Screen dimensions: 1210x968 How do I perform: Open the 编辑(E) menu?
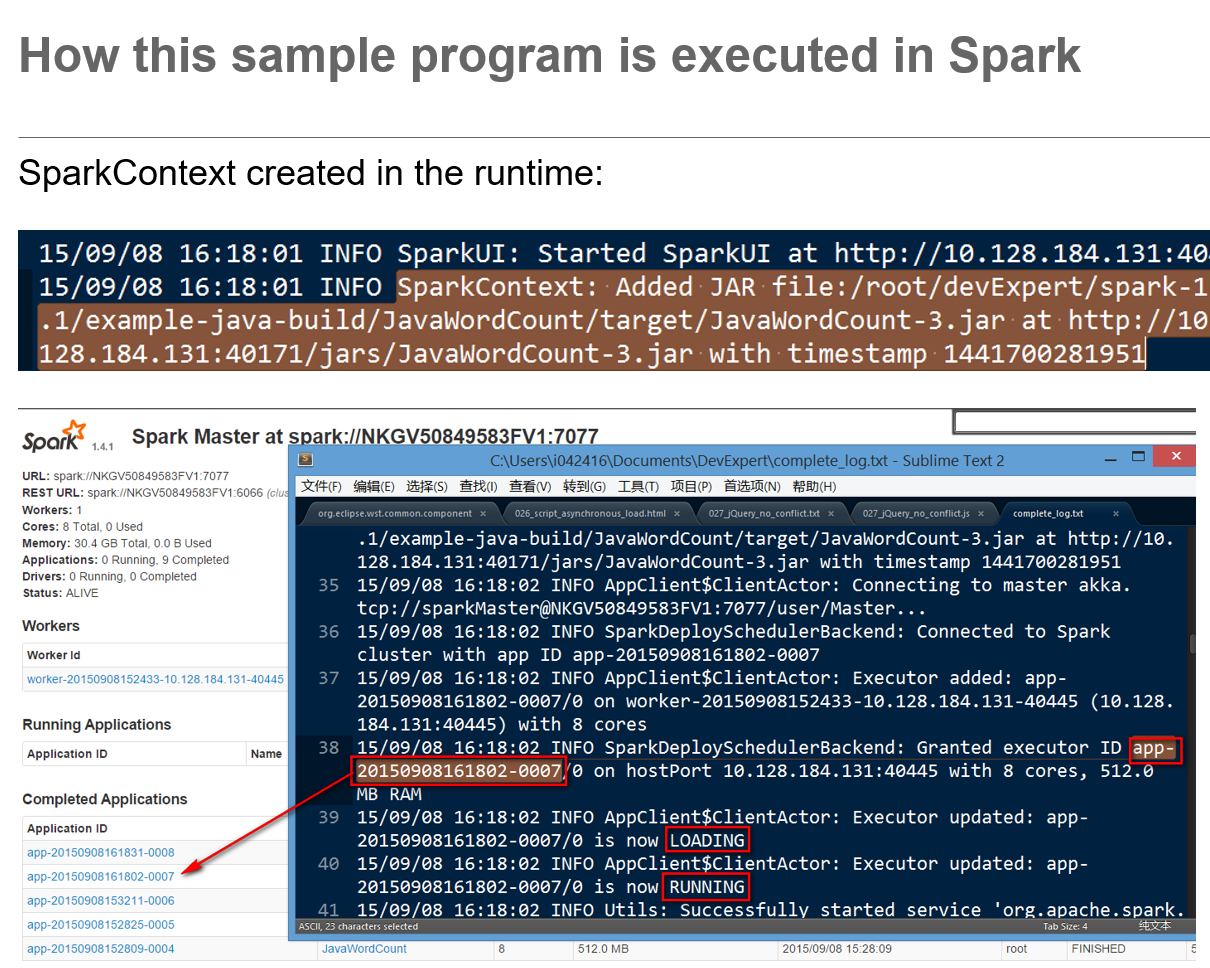pos(374,486)
